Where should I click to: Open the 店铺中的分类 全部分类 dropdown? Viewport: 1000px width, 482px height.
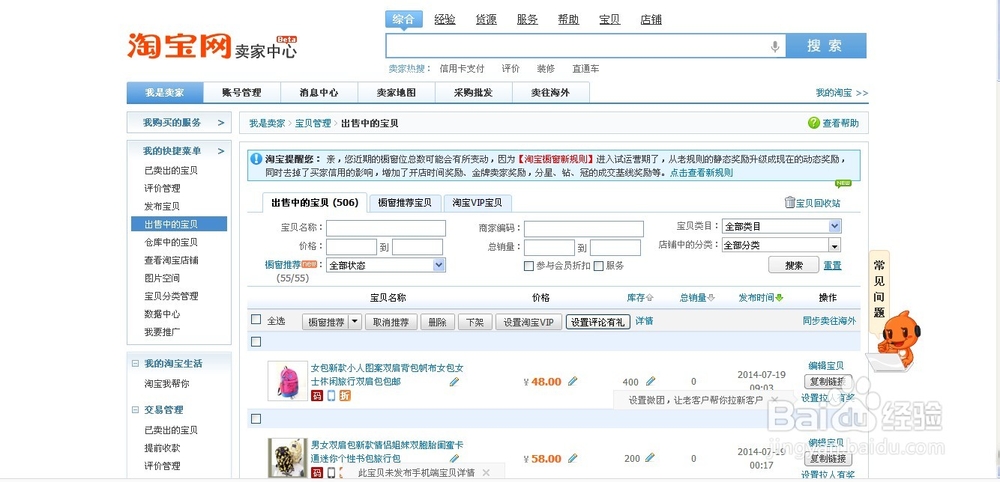[x=781, y=245]
